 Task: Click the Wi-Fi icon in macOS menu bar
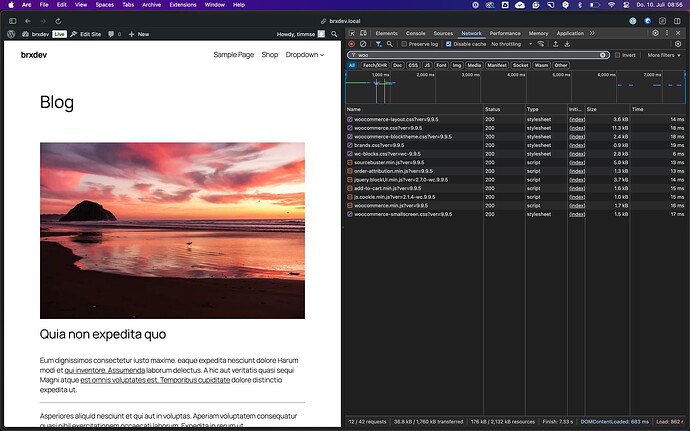coord(611,5)
